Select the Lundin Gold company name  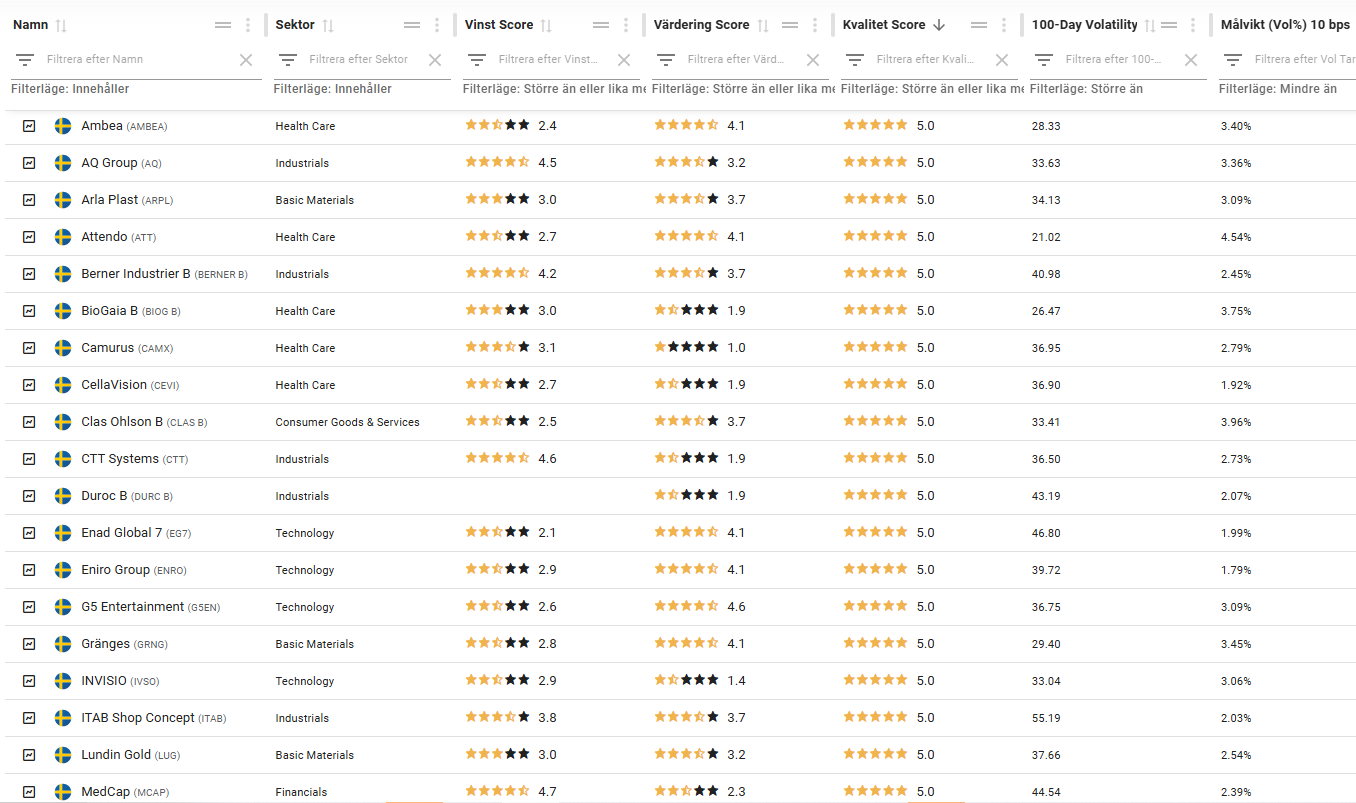(x=116, y=755)
